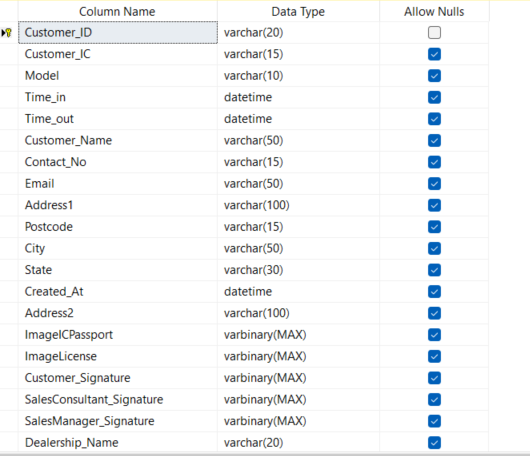530x456 pixels.
Task: Click the Column Name header
Action: (118, 12)
